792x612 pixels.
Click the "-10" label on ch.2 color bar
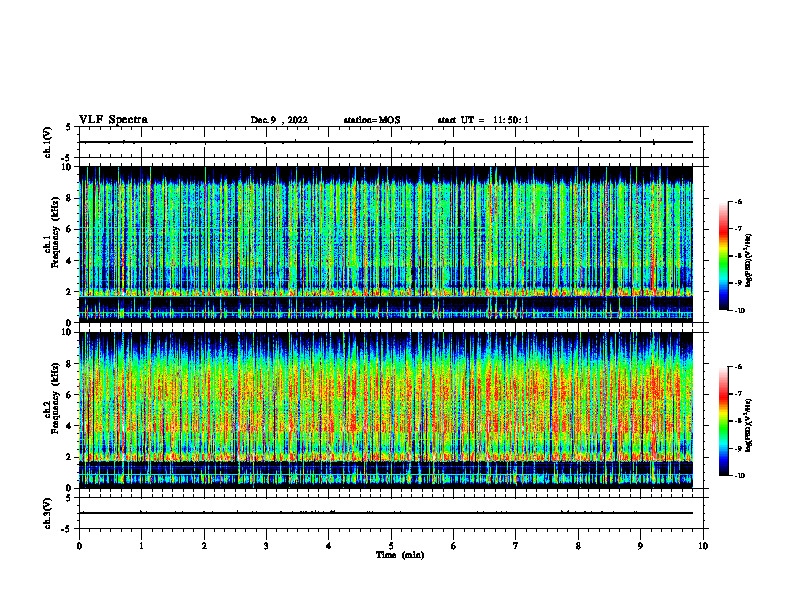(740, 476)
